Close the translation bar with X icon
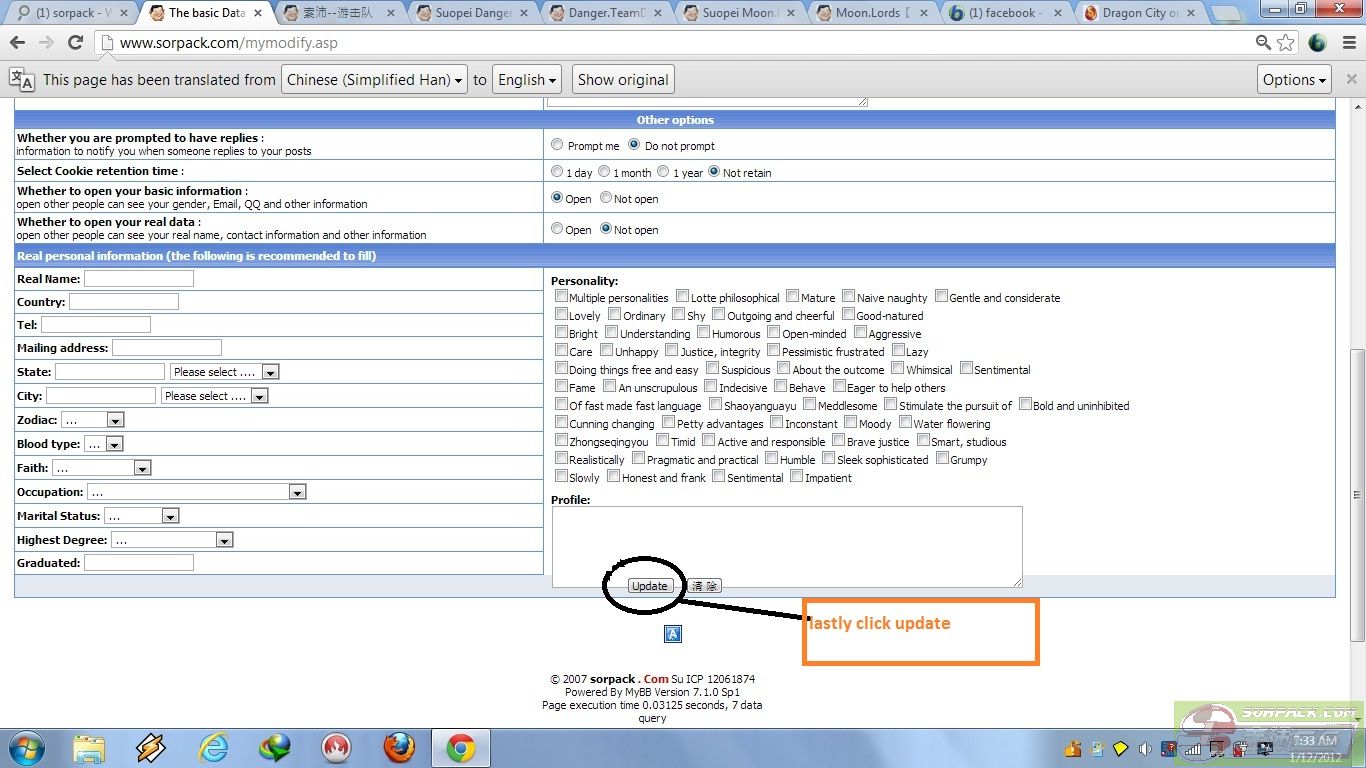The height and width of the screenshot is (768, 1366). click(x=1351, y=80)
